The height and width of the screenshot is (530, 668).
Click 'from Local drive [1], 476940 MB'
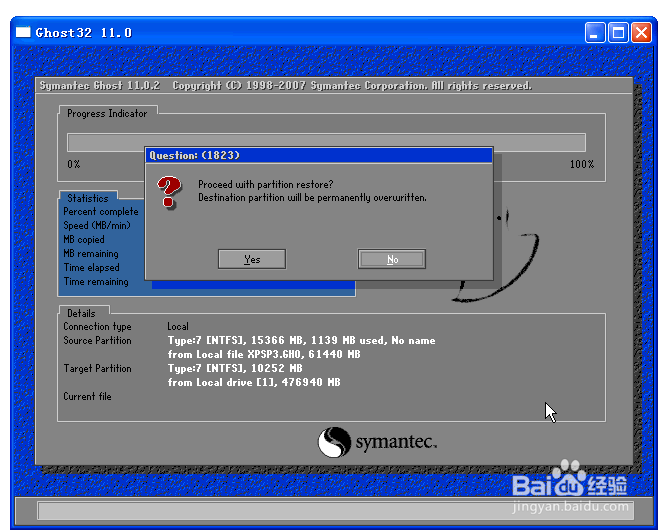(254, 382)
